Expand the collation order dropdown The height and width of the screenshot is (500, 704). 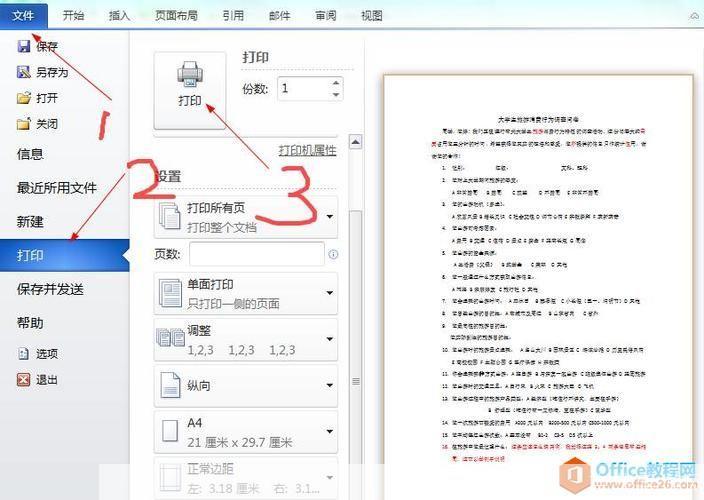pyautogui.click(x=329, y=340)
